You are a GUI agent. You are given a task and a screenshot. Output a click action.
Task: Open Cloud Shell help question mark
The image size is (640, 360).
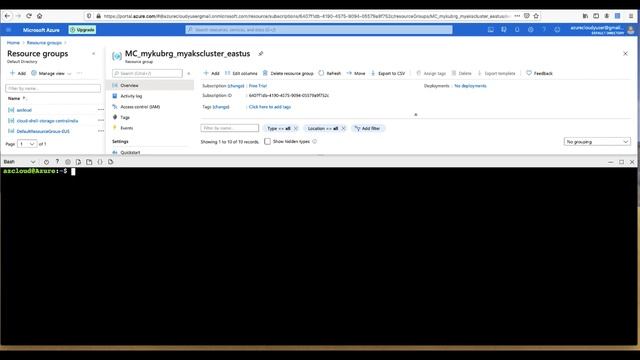(x=57, y=162)
